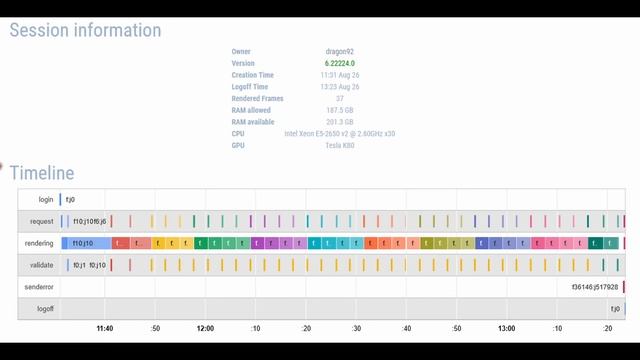Click the RAM allowed label
Image resolution: width=640 pixels, height=360 pixels.
251,110
